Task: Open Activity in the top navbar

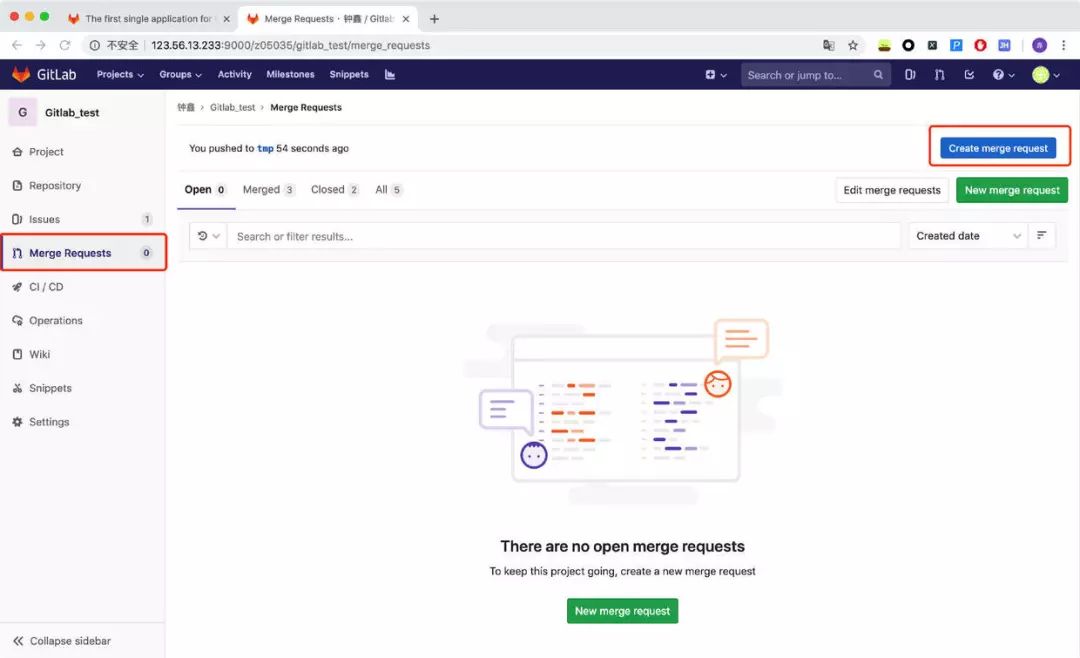Action: (x=234, y=74)
